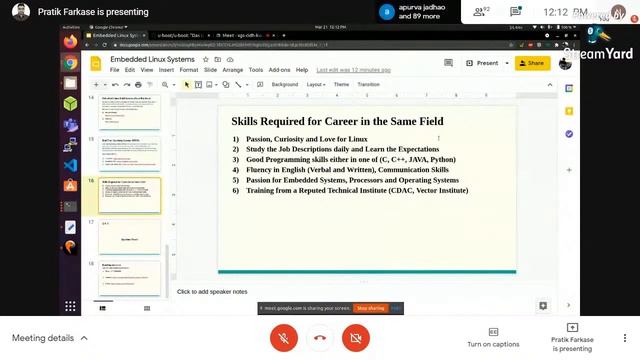Click the Redo toolbar icon
Viewport: 640px width, 360px height.
pyautogui.click(x=127, y=84)
